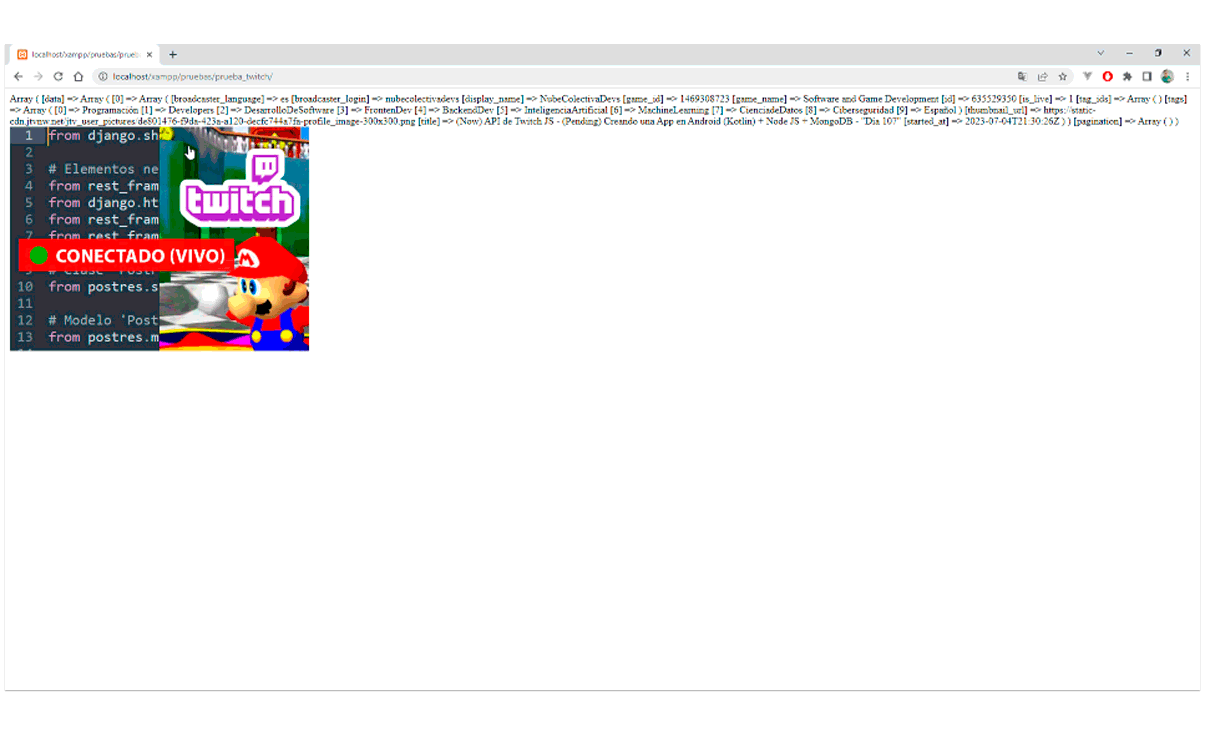Click the CONECTADO (VIVO) banner
Viewport: 1205px width, 735px height.
point(126,256)
